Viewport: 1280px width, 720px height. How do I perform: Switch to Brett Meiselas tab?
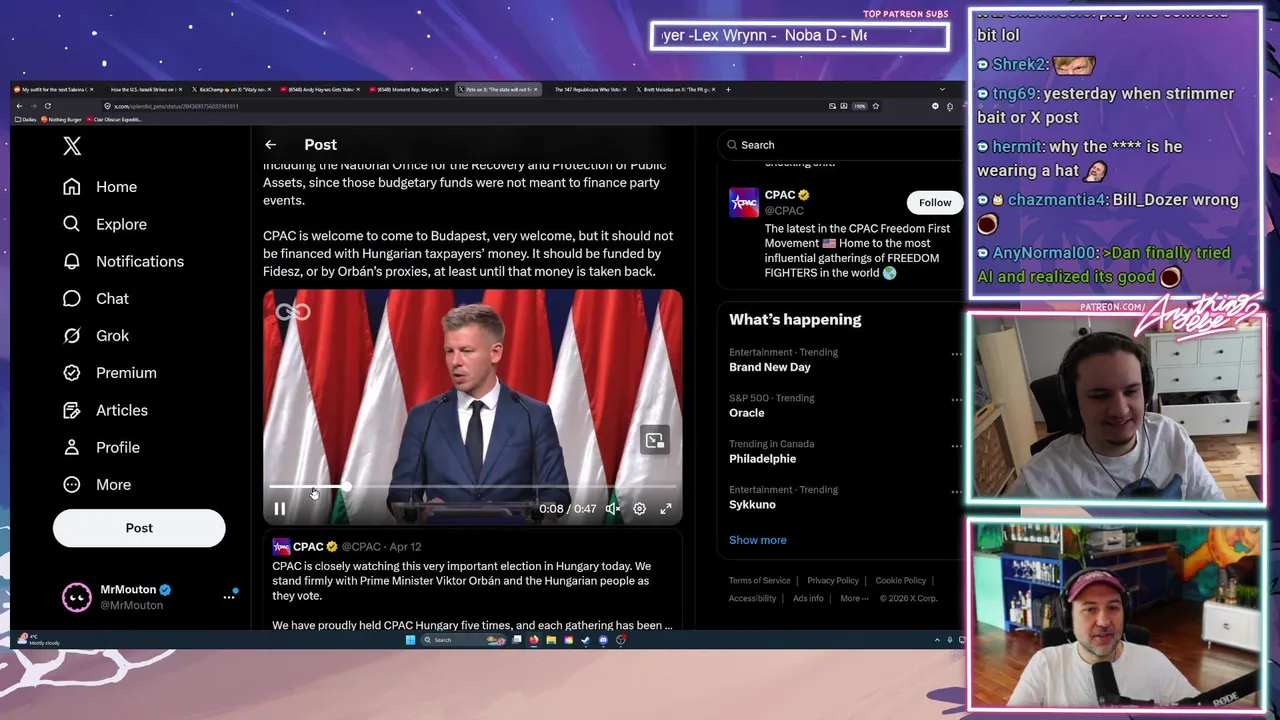click(675, 89)
